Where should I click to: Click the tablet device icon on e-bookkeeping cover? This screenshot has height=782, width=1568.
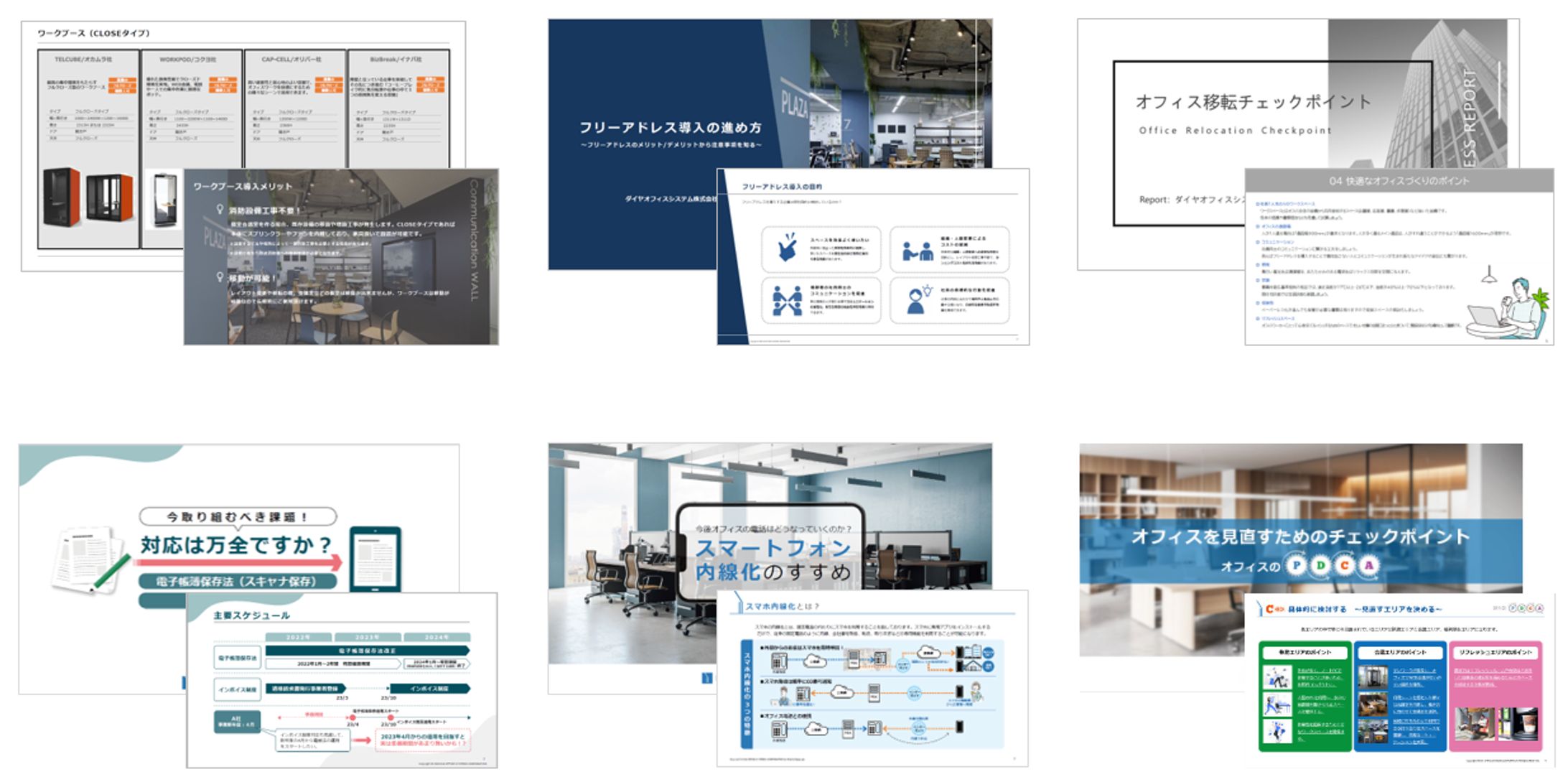pos(375,559)
